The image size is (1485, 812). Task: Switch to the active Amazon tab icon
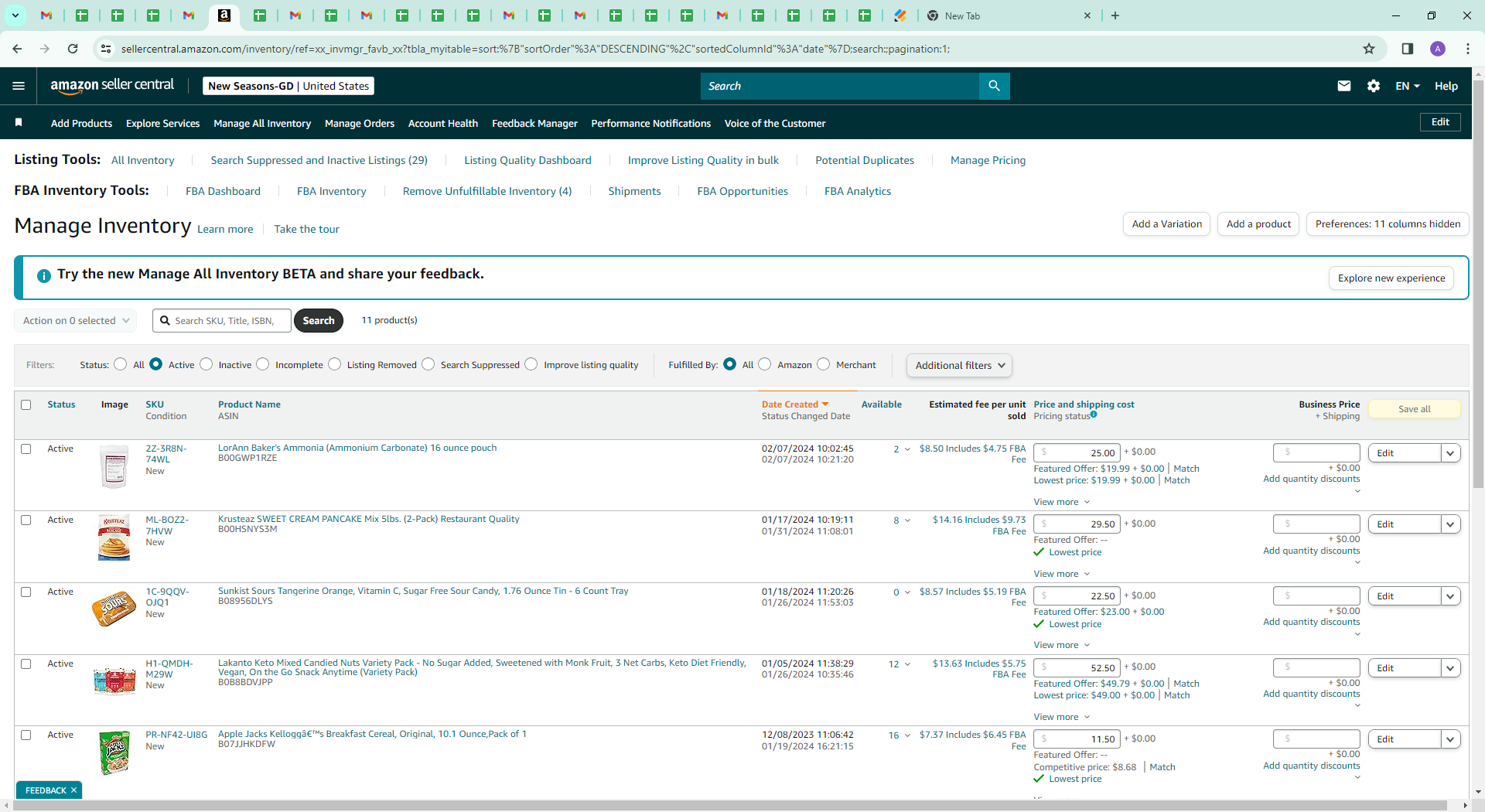click(x=224, y=15)
